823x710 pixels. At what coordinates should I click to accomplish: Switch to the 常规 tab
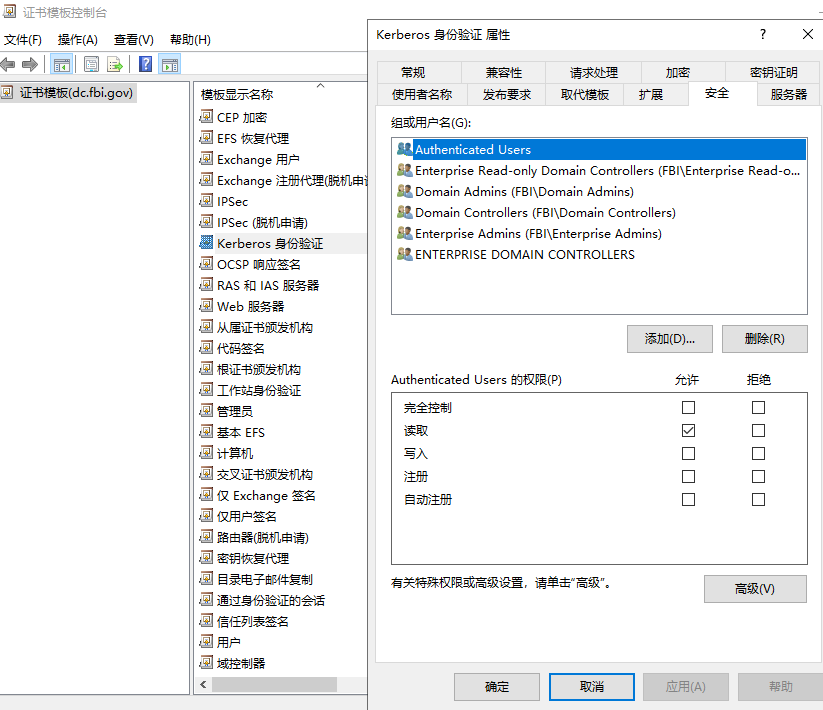413,72
